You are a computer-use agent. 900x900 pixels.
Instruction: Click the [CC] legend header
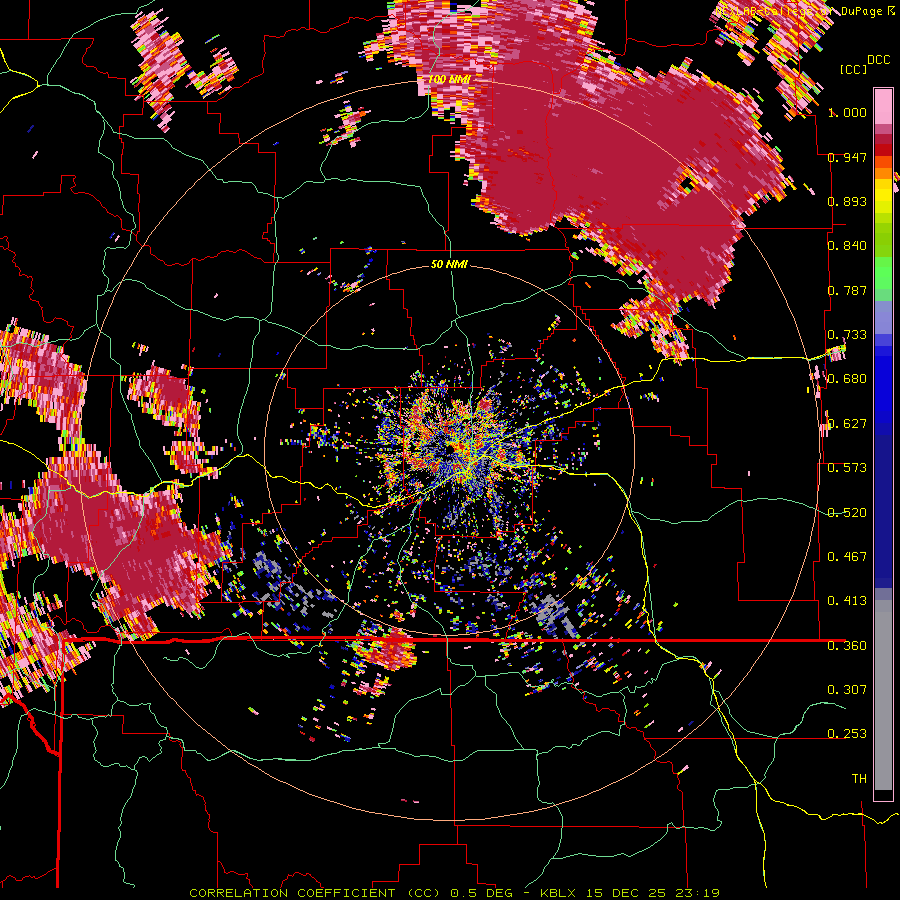[854, 69]
